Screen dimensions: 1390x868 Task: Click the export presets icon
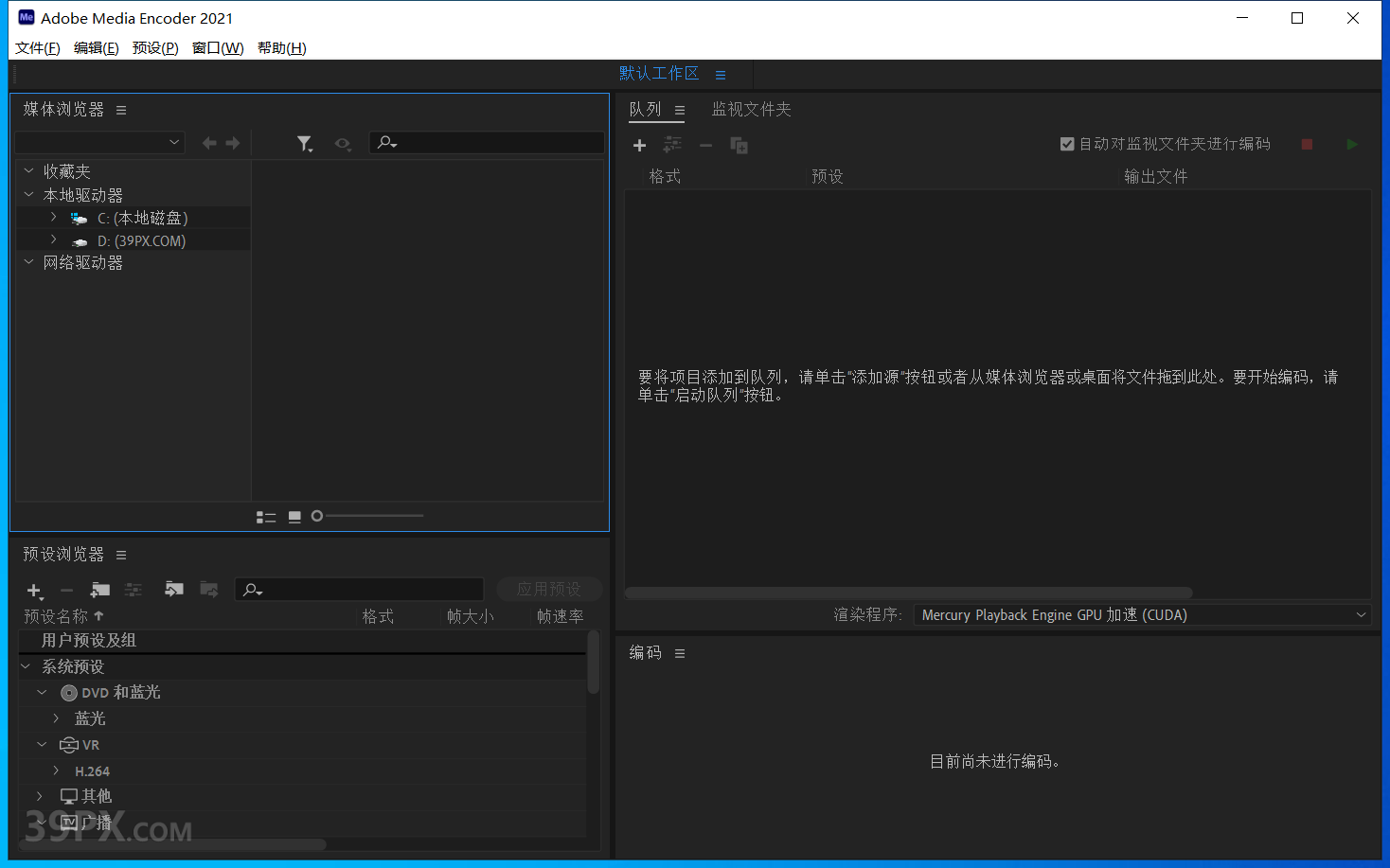click(x=209, y=590)
